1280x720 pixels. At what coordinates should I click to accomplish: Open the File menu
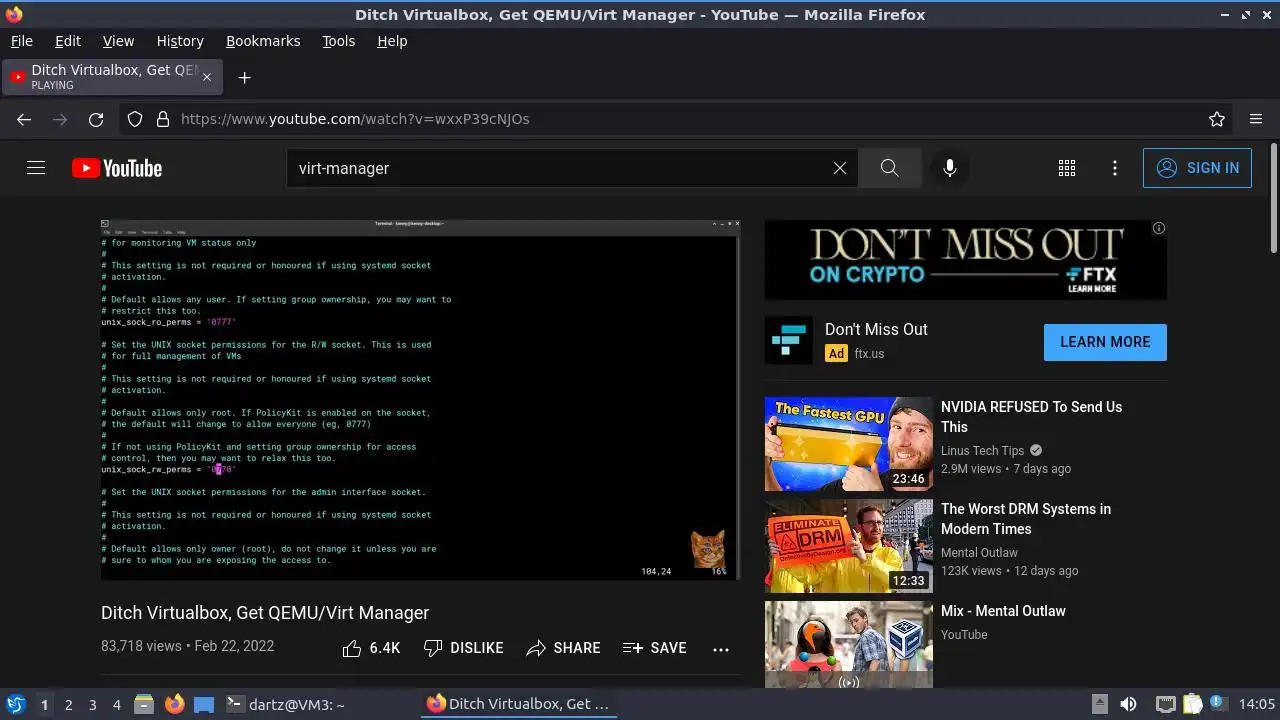21,41
